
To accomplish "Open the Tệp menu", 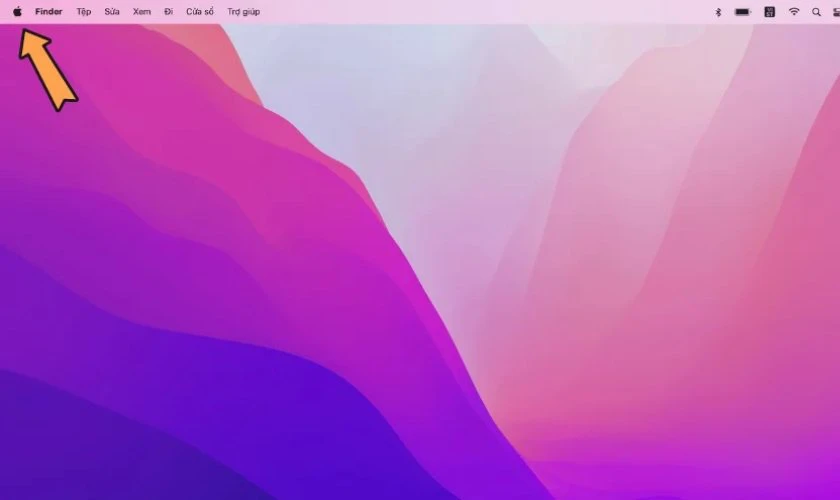I will pos(84,12).
